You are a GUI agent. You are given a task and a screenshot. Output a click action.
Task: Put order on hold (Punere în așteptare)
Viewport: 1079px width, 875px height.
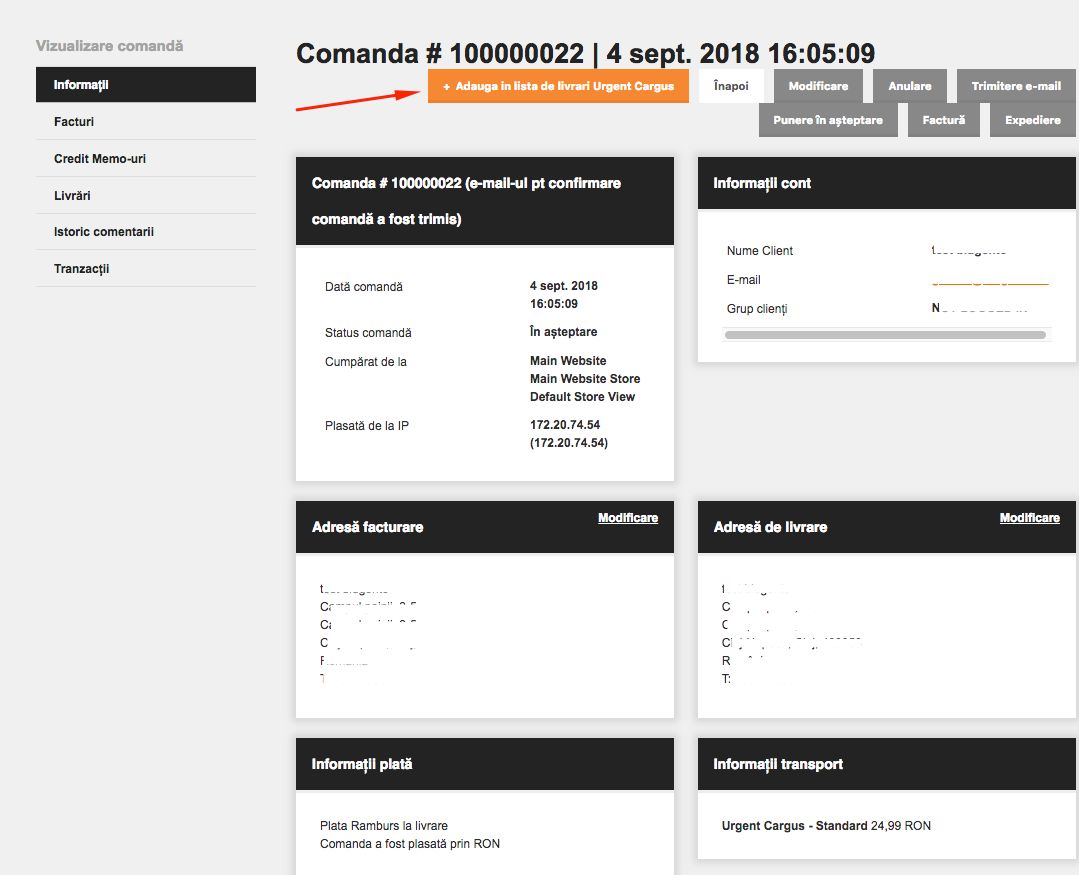coord(828,120)
